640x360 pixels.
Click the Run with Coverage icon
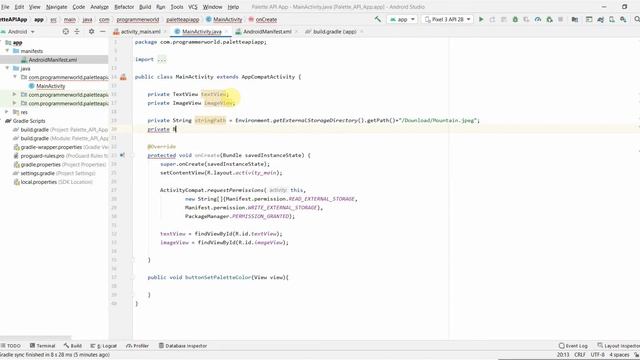[x=527, y=19]
